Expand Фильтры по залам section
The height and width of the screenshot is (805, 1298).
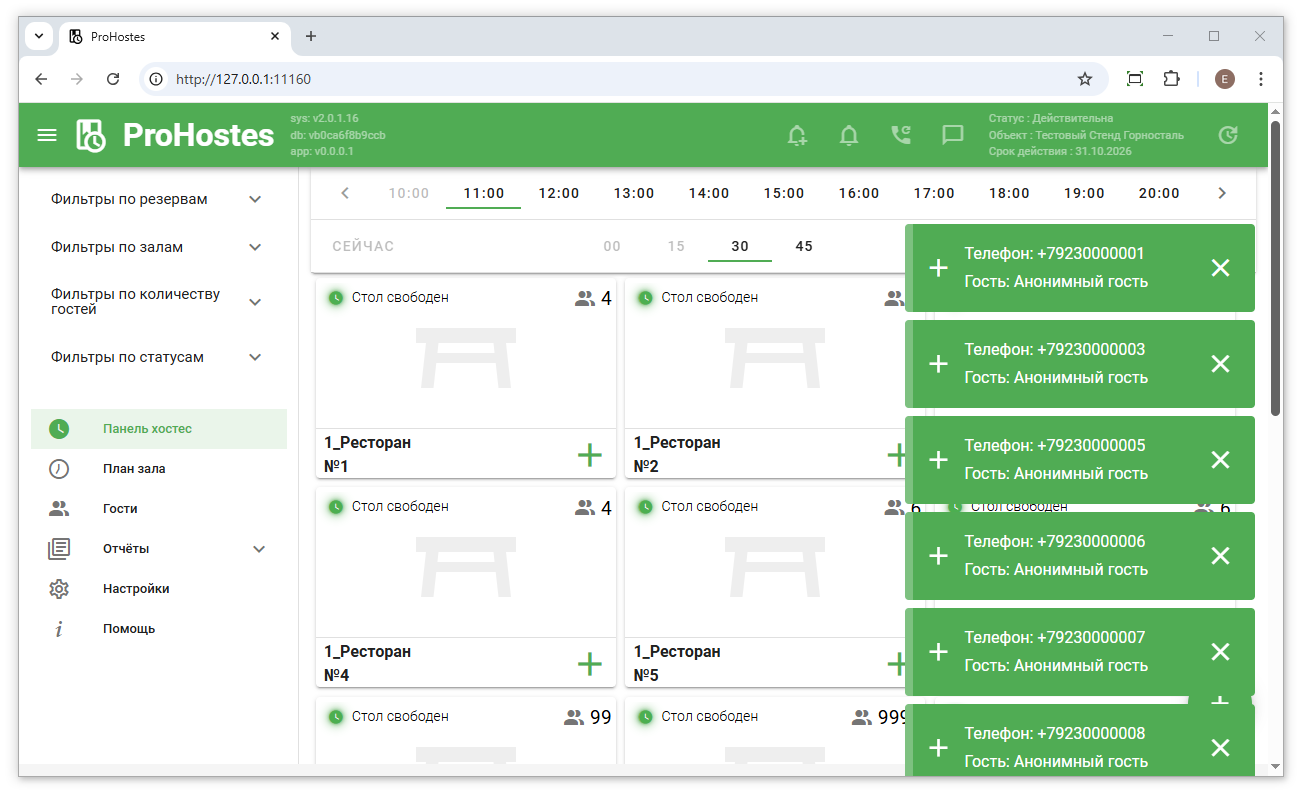255,247
